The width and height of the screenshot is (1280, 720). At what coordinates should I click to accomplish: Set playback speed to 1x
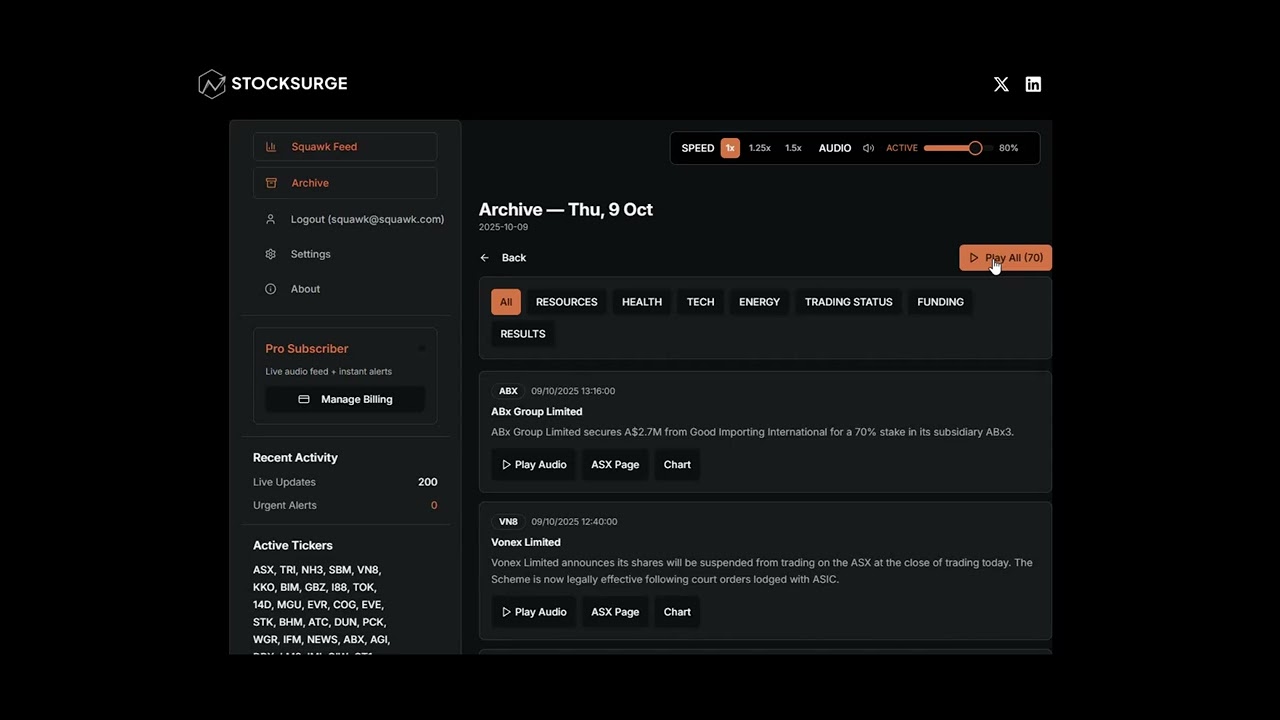[730, 148]
